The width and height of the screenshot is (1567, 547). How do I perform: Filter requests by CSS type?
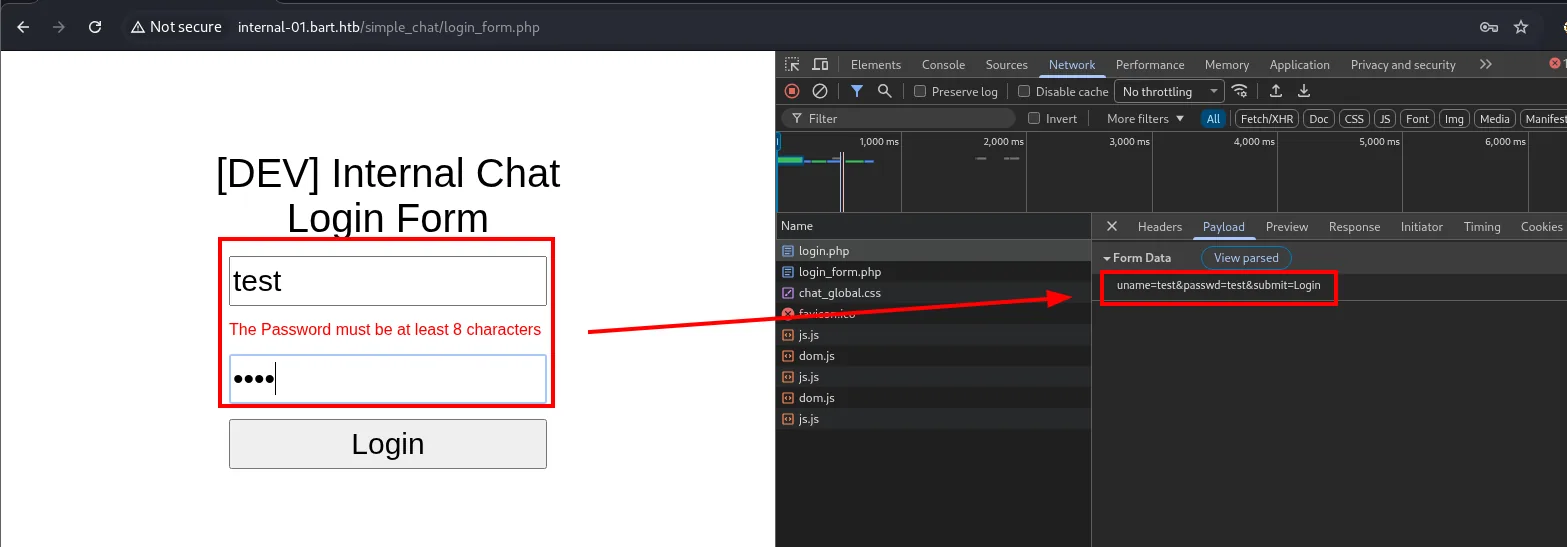point(1354,118)
